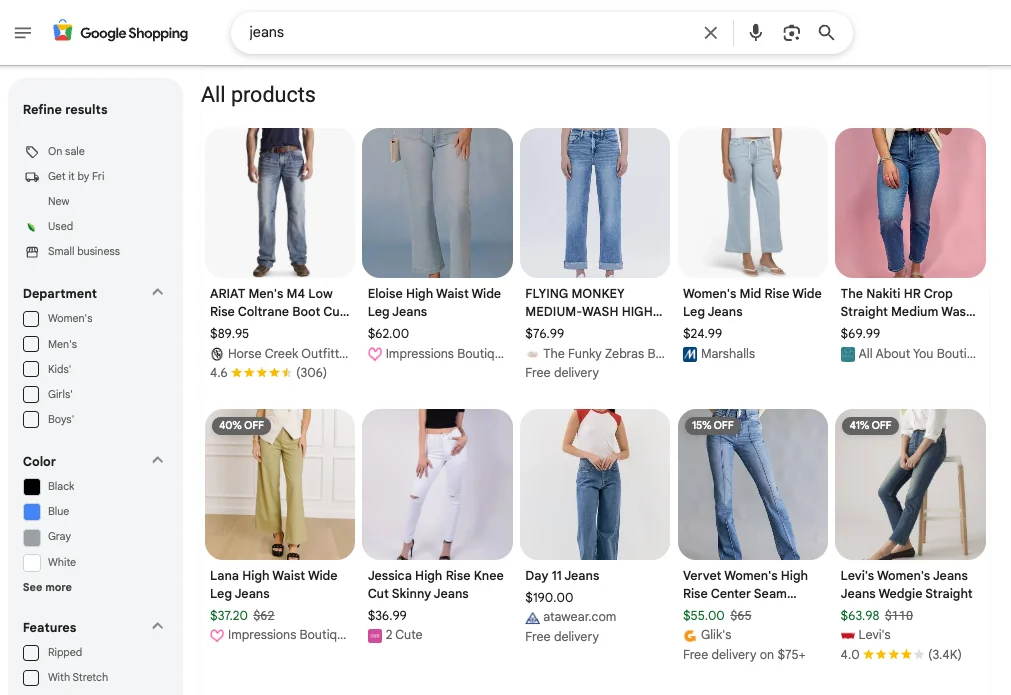
Task: Collapse the Color filter section
Action: click(x=157, y=460)
